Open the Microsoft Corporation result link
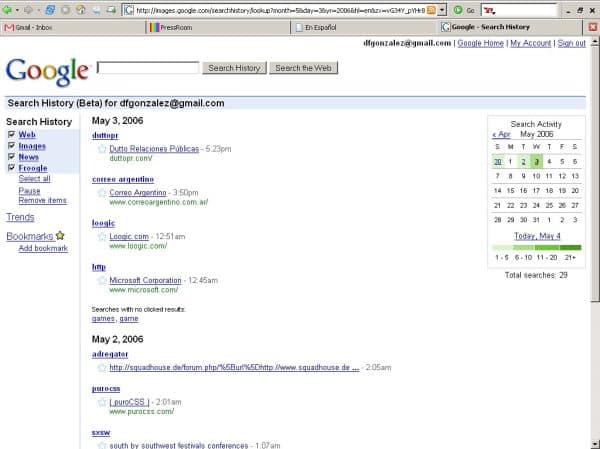 point(145,280)
